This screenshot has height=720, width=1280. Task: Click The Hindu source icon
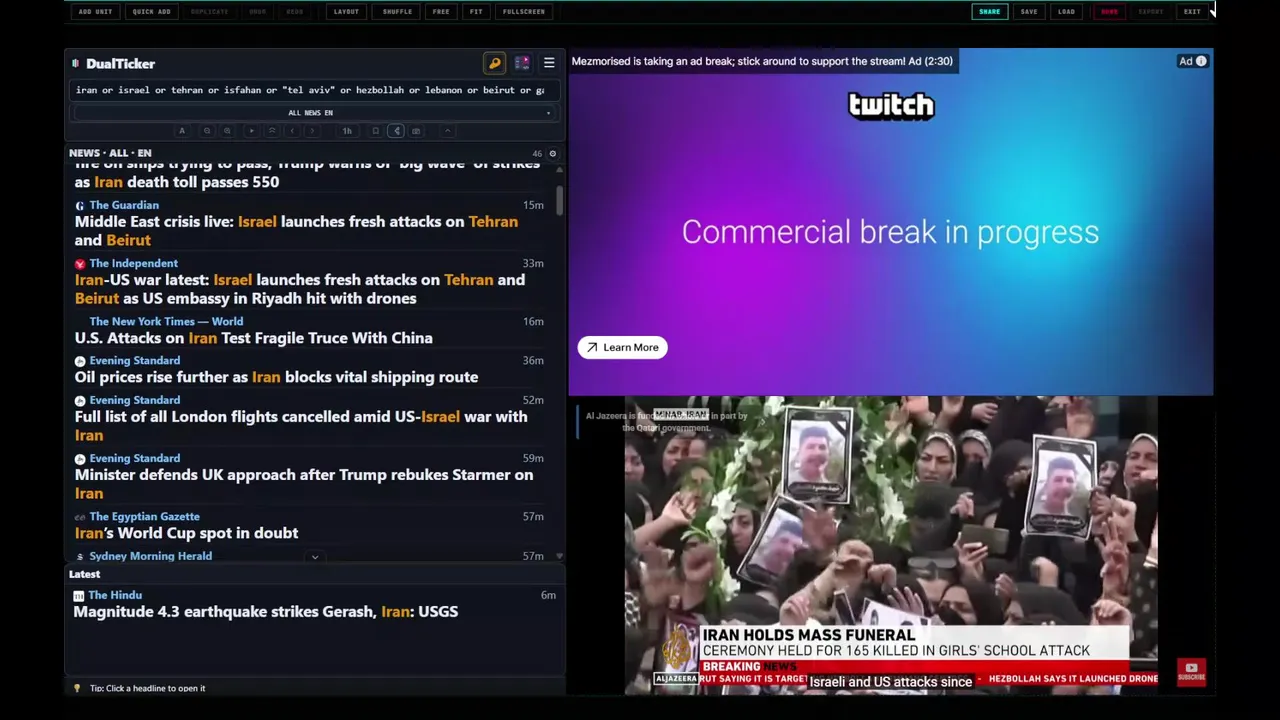79,596
